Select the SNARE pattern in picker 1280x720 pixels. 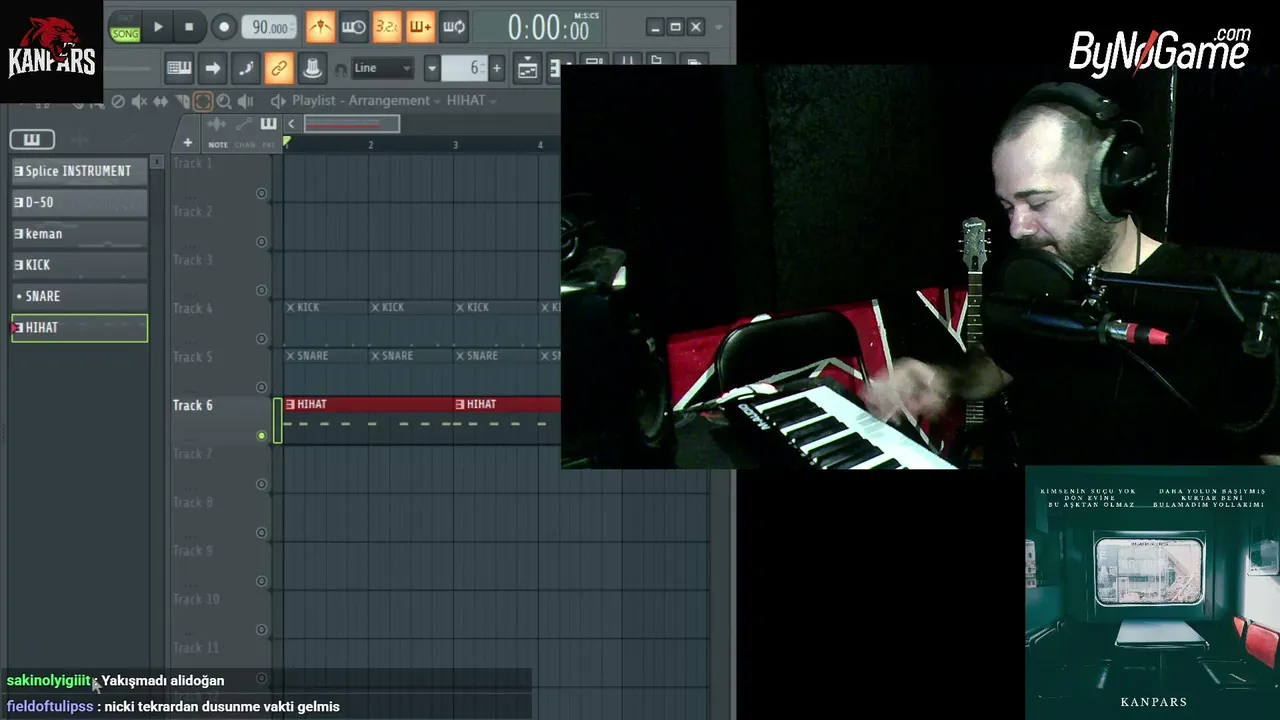pyautogui.click(x=79, y=296)
